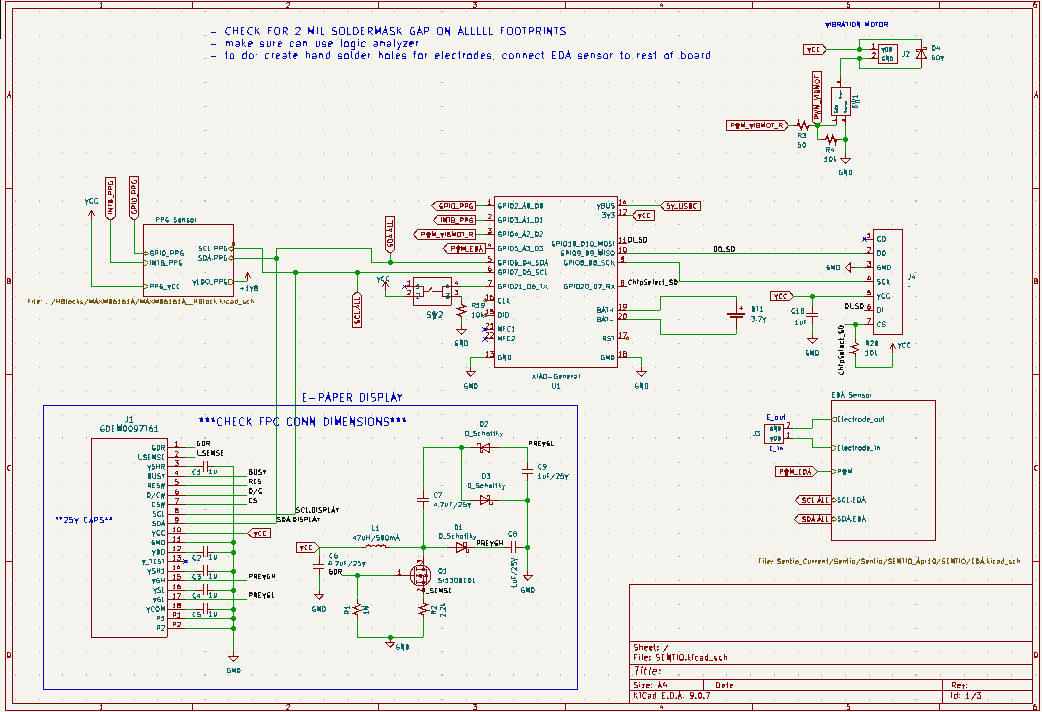Select the '**25V CAPS**' note text
This screenshot has width=1042, height=712.
tap(84, 520)
